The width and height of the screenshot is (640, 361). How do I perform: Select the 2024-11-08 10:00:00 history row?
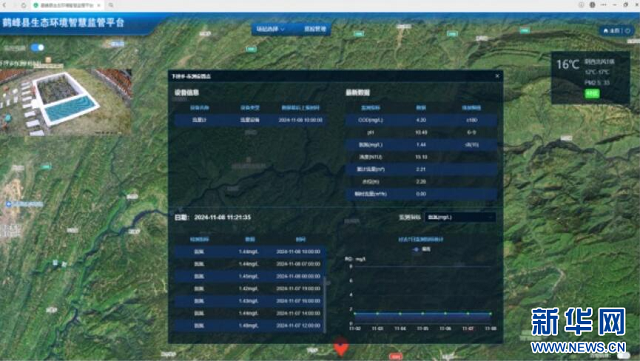[x=249, y=252]
